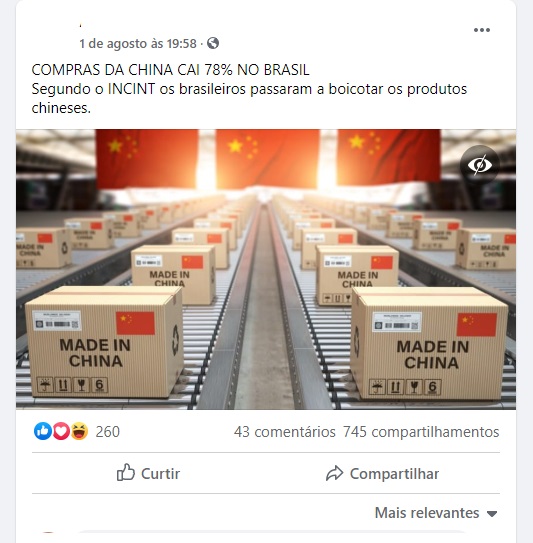The image size is (533, 543).
Task: Expand the Mais relevantes comment sorting dropdown
Action: [x=436, y=513]
